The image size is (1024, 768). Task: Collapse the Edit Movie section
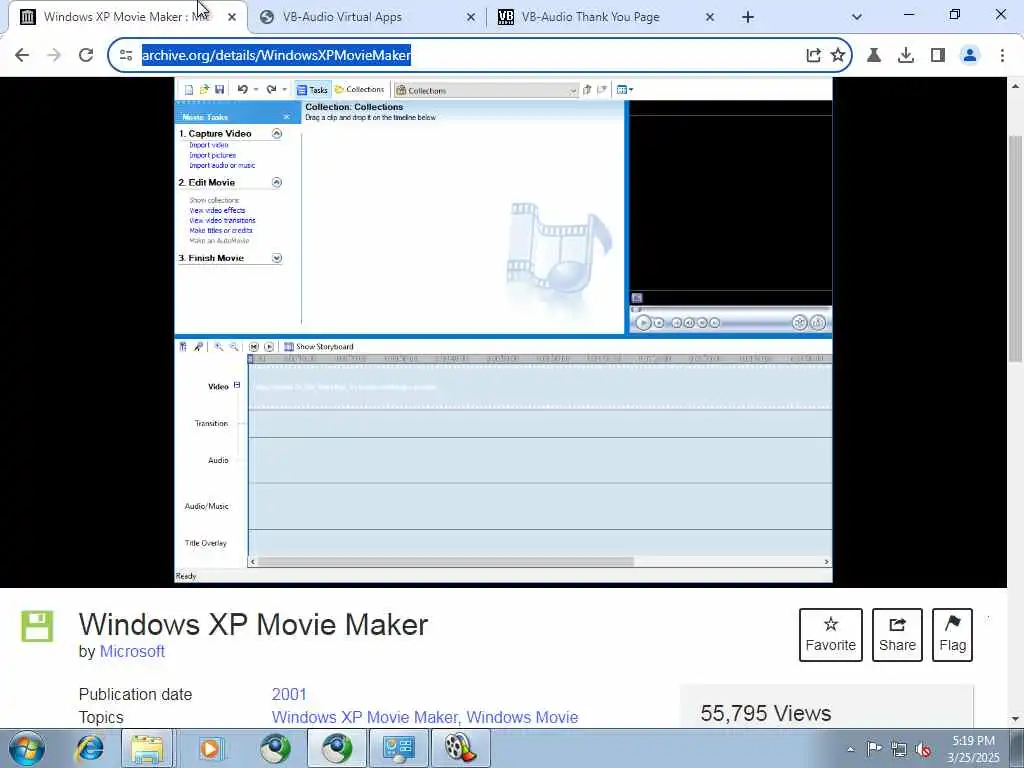(277, 182)
